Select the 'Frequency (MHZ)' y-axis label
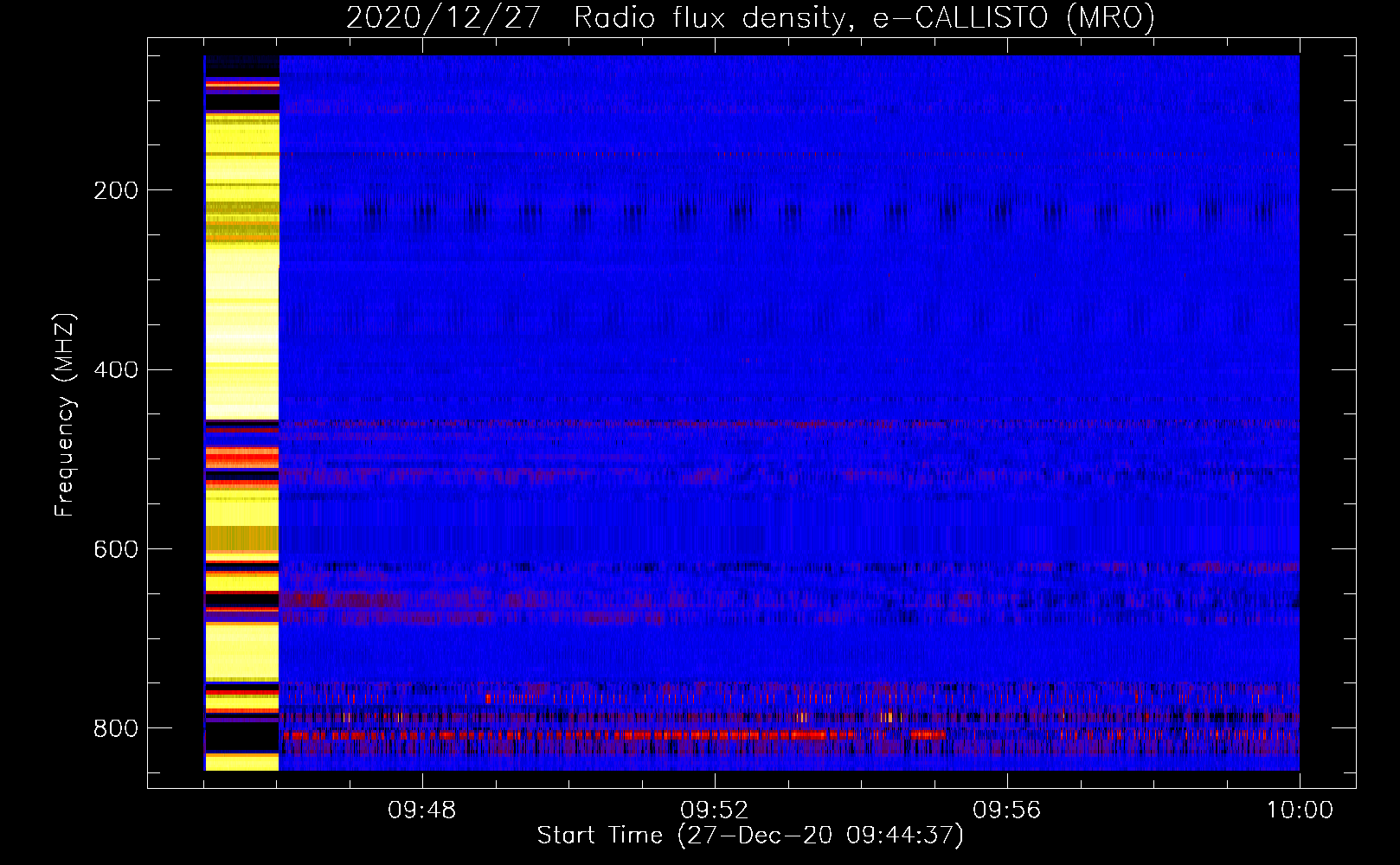The image size is (1400, 865). [64, 414]
